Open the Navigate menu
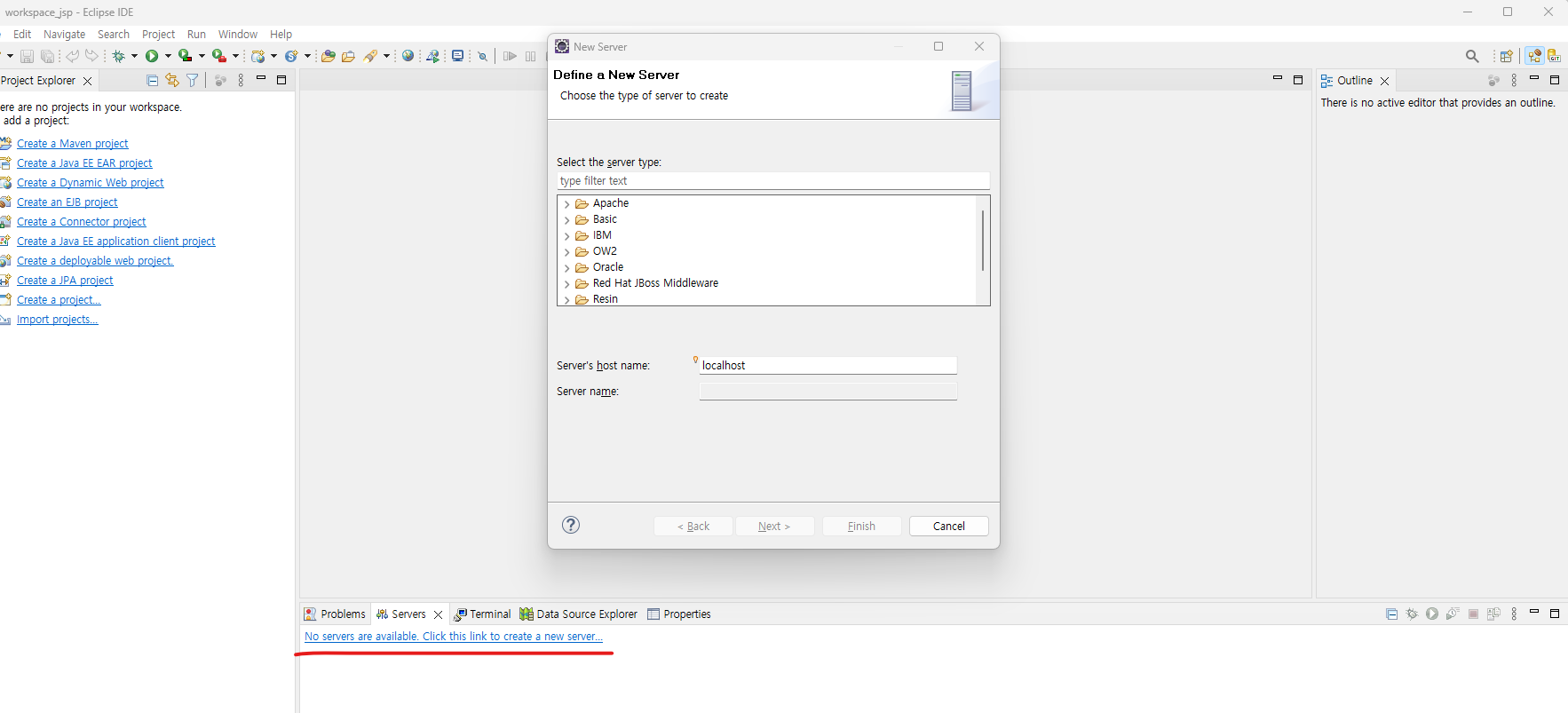Image resolution: width=1568 pixels, height=713 pixels. pos(65,34)
